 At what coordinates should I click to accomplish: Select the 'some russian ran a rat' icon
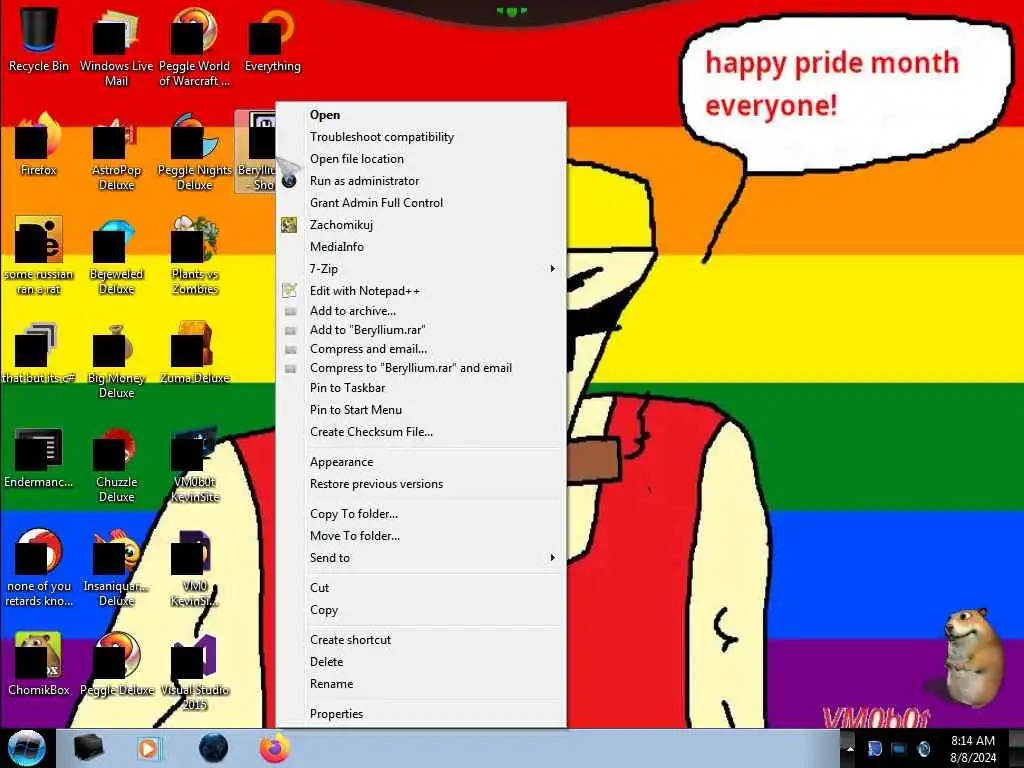point(39,256)
